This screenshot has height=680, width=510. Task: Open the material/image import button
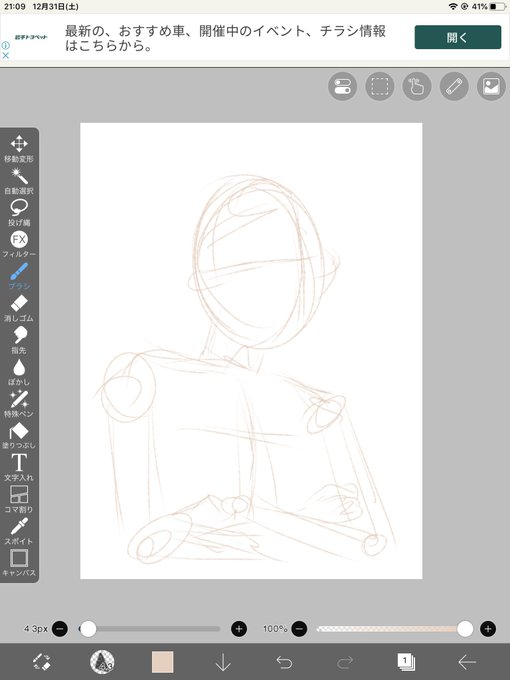click(491, 86)
